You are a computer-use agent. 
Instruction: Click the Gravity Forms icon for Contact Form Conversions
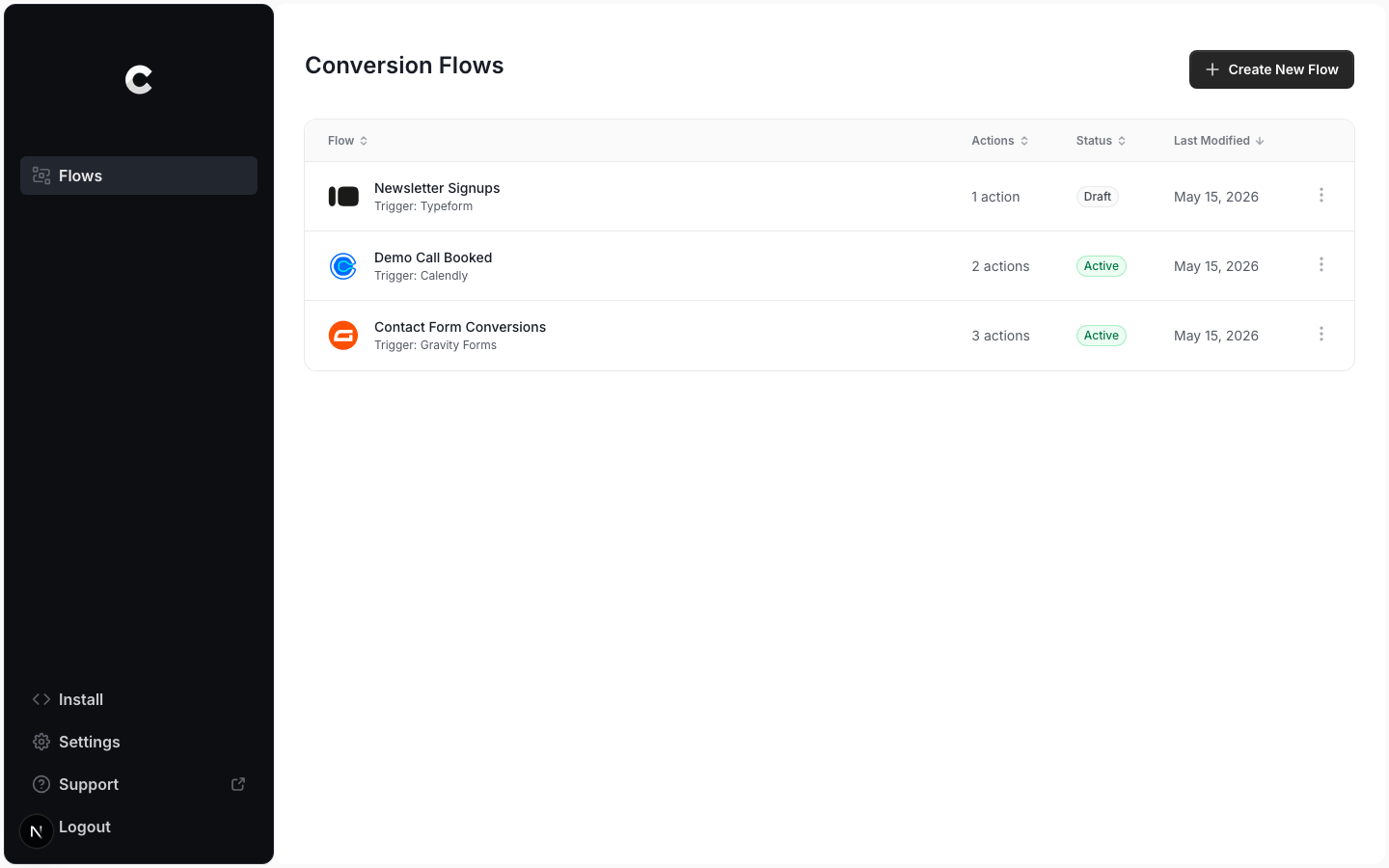coord(343,336)
